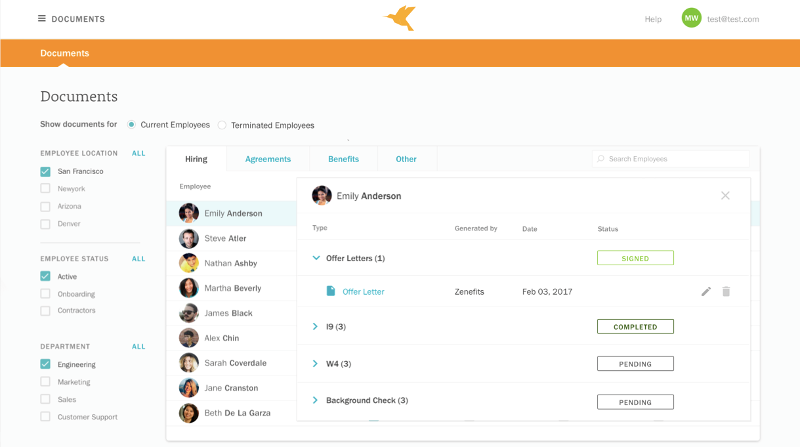Click the document file icon beside Offer Letter
This screenshot has height=447, width=800.
pyautogui.click(x=331, y=291)
